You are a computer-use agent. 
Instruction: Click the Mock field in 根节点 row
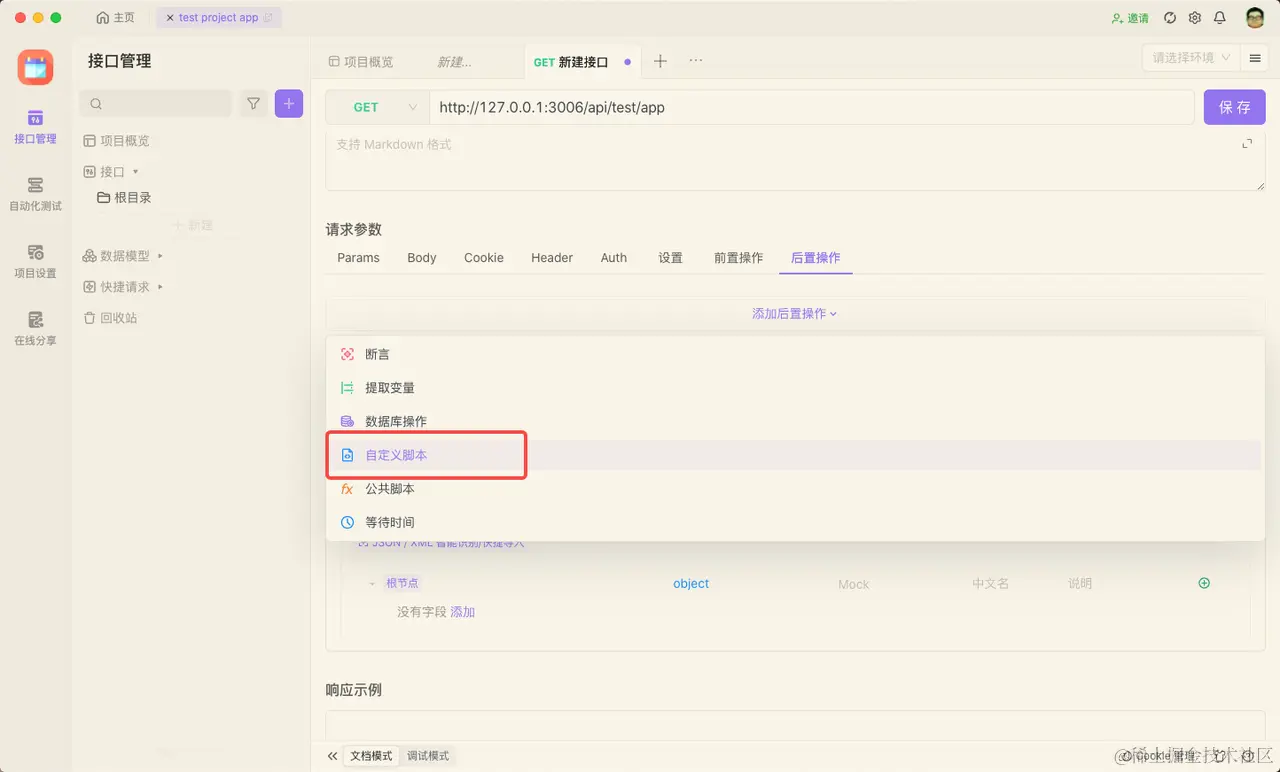(854, 584)
